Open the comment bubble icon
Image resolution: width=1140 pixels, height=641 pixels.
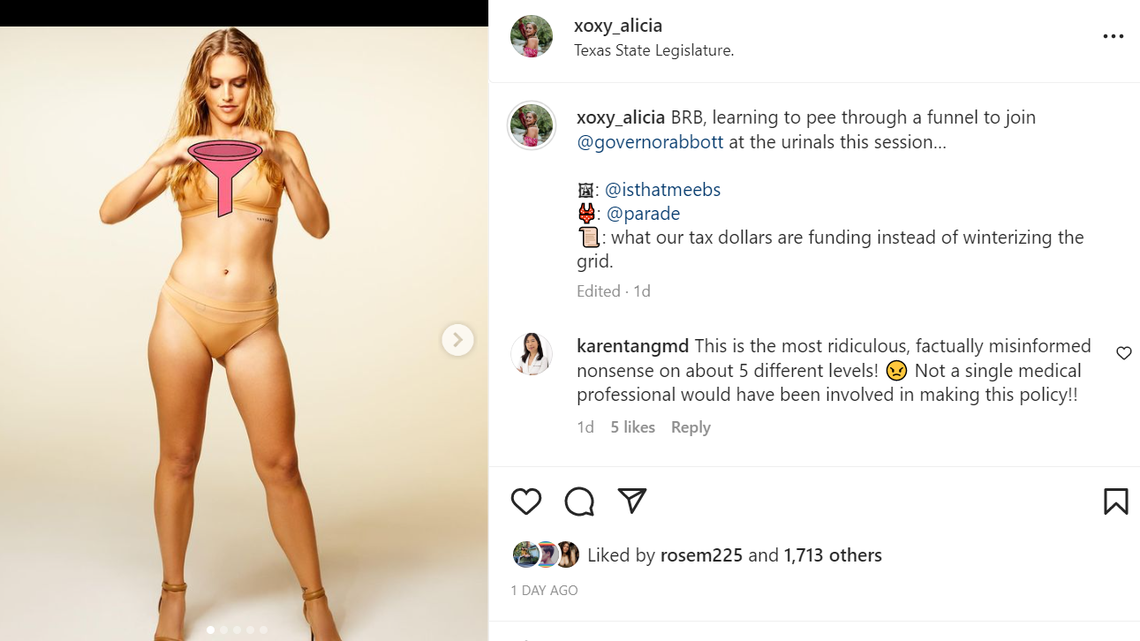click(x=579, y=501)
